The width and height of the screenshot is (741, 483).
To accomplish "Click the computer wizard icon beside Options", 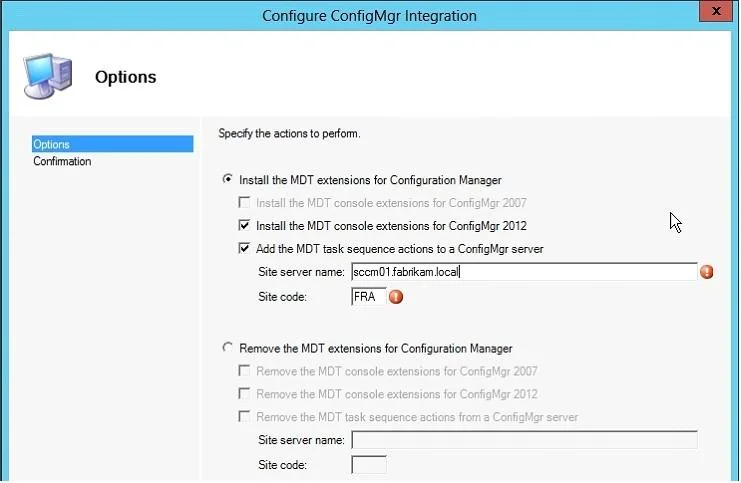I will pyautogui.click(x=48, y=76).
